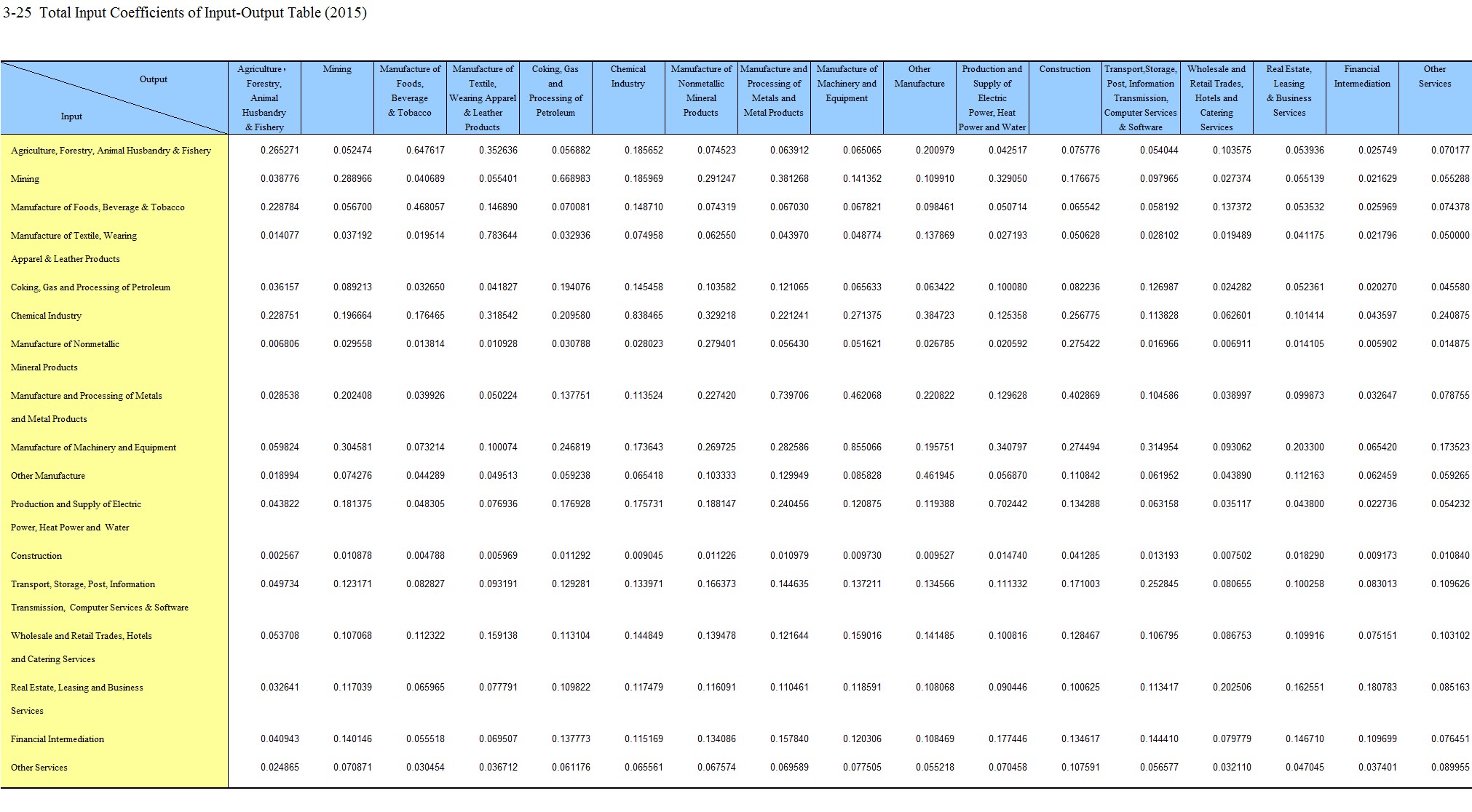Click cell value 0.002567

280,556
